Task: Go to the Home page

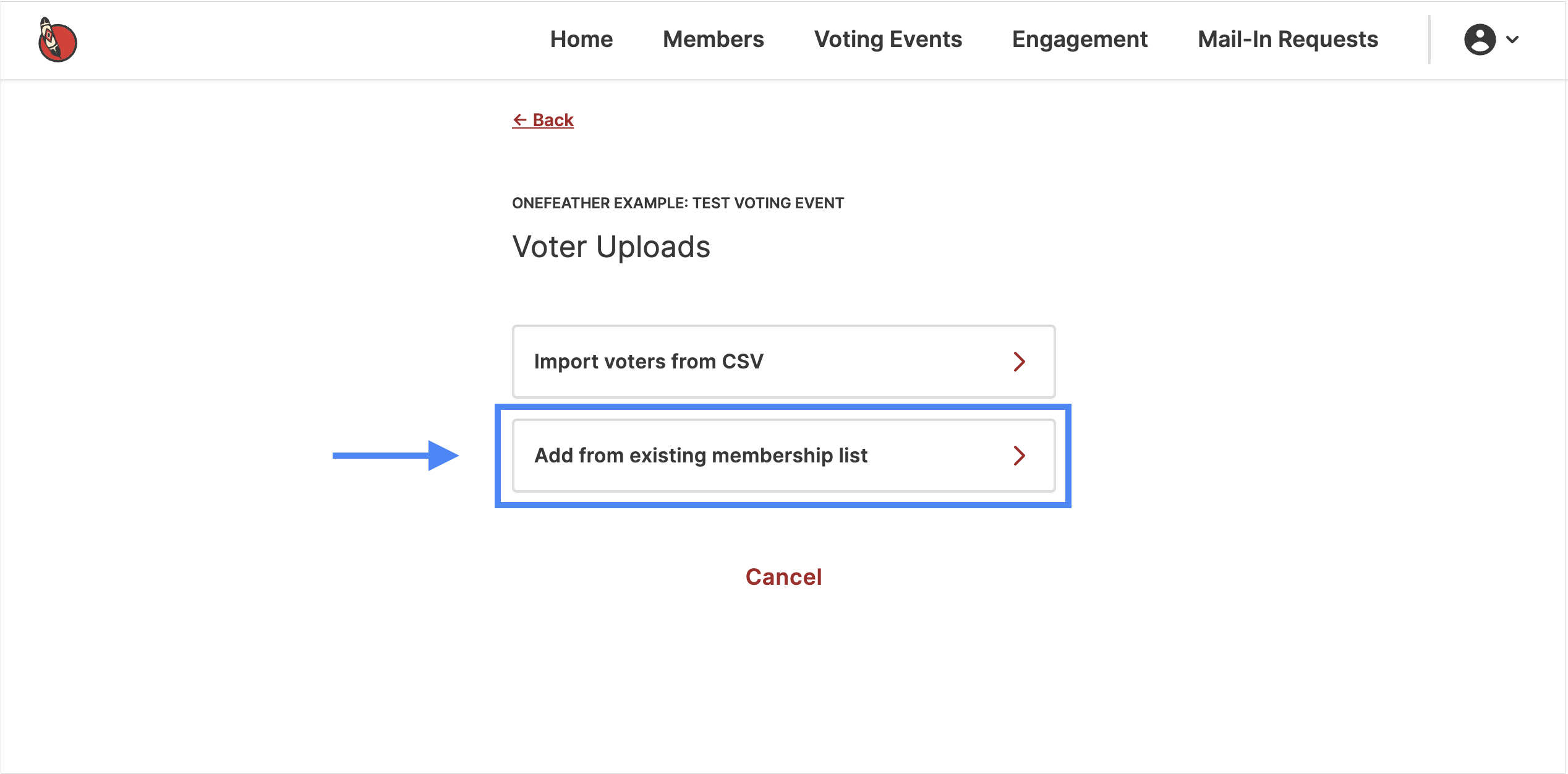Action: 581,40
